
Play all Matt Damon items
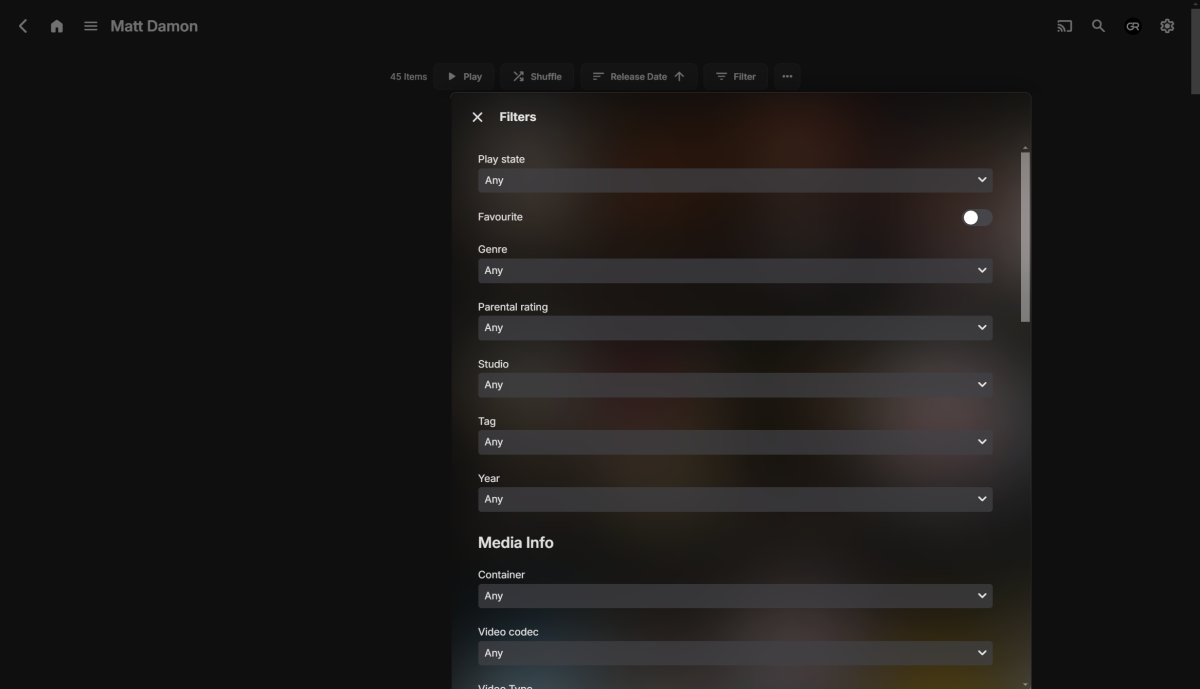[x=464, y=76]
